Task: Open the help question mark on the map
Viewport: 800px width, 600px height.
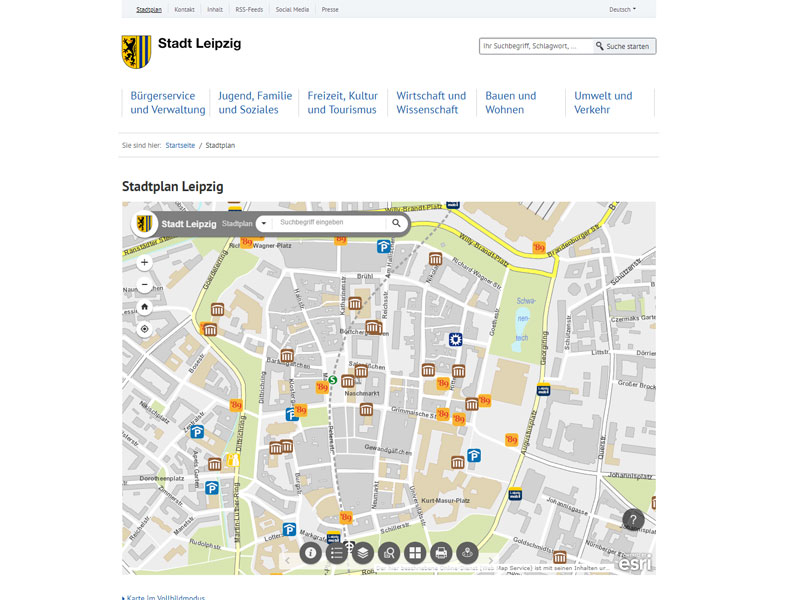Action: click(631, 520)
